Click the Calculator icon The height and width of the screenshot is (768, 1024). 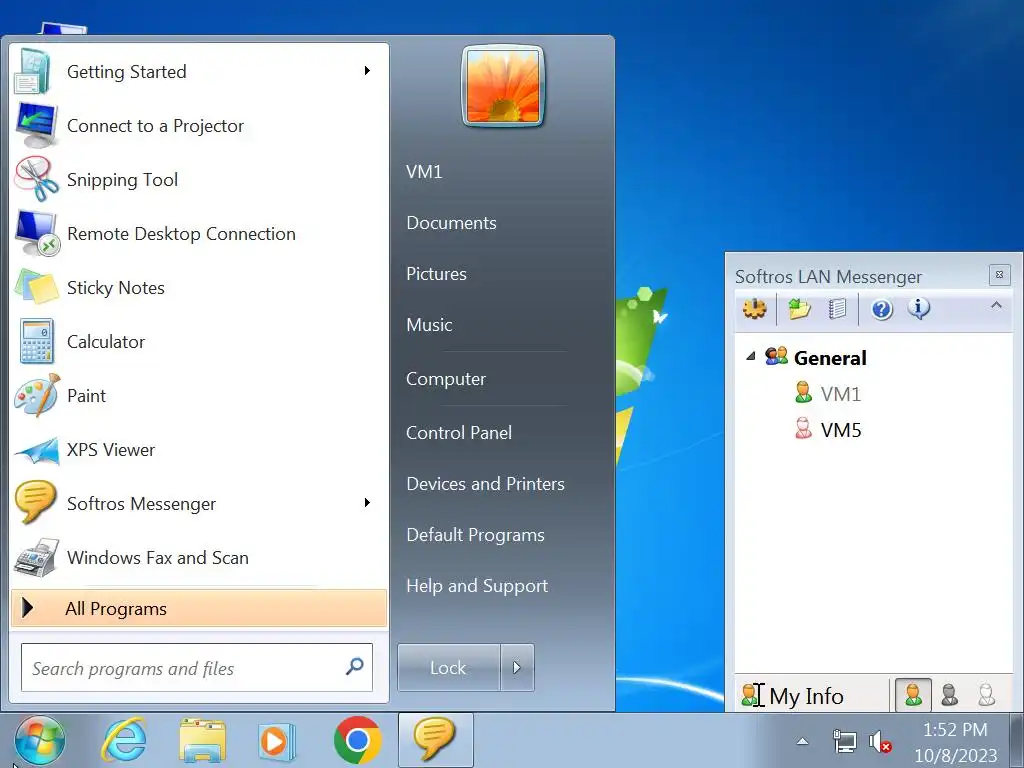(37, 341)
